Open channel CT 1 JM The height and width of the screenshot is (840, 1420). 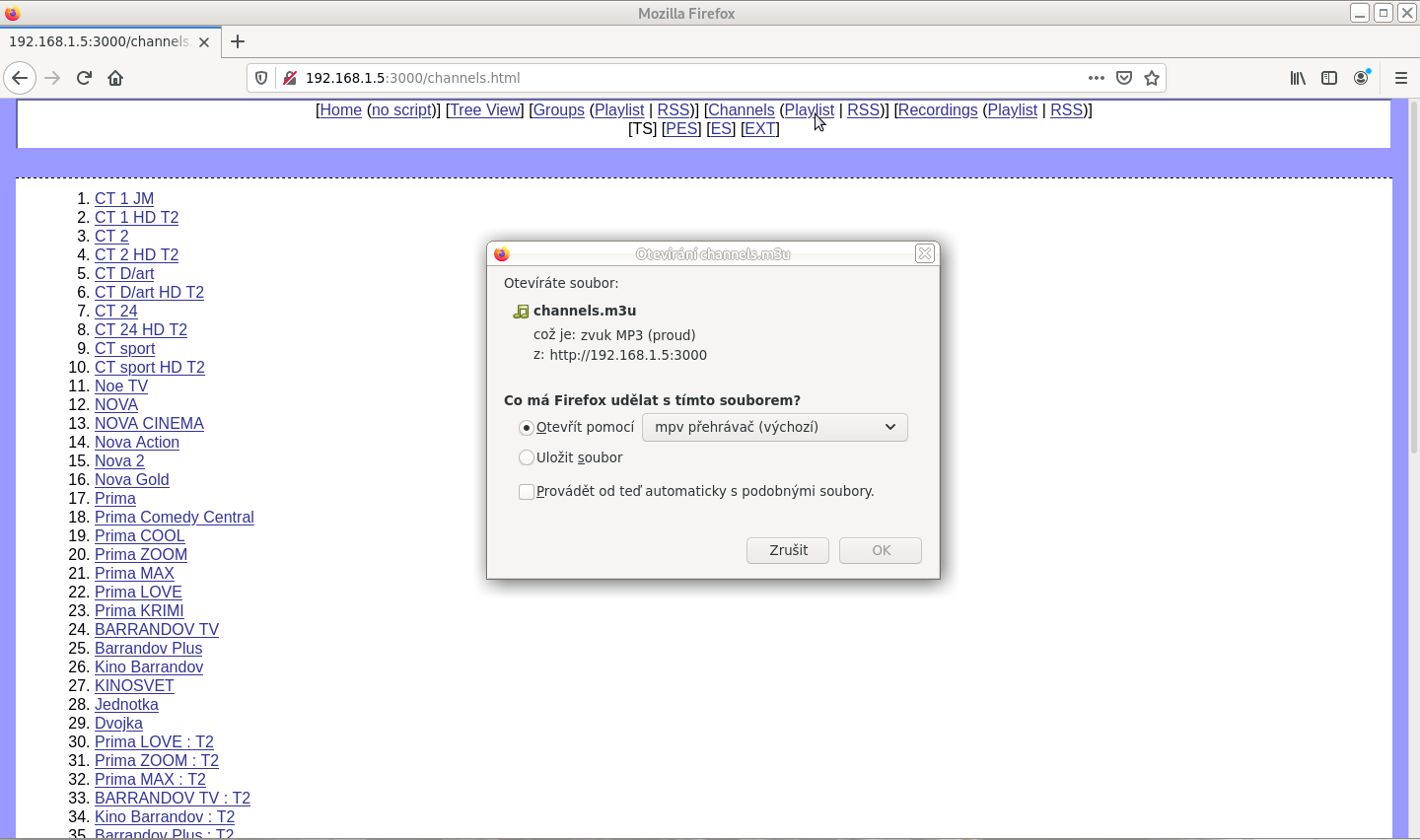(124, 198)
